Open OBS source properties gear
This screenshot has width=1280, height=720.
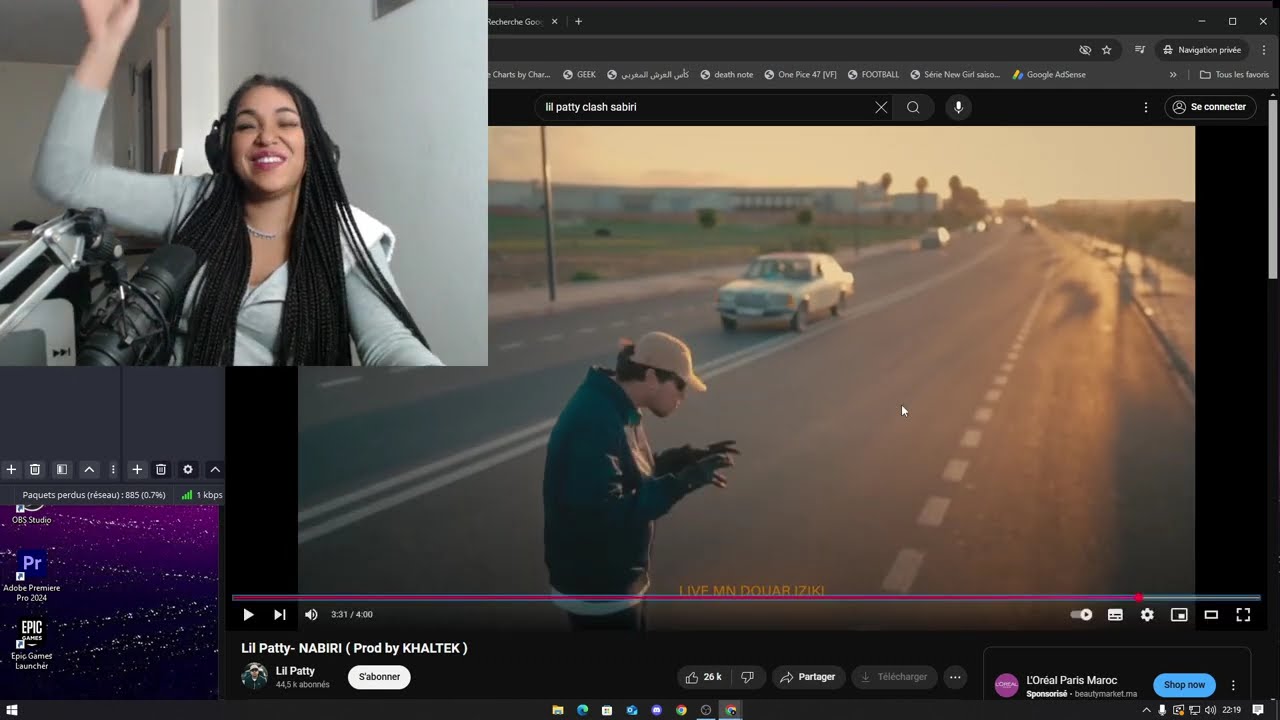click(x=188, y=469)
